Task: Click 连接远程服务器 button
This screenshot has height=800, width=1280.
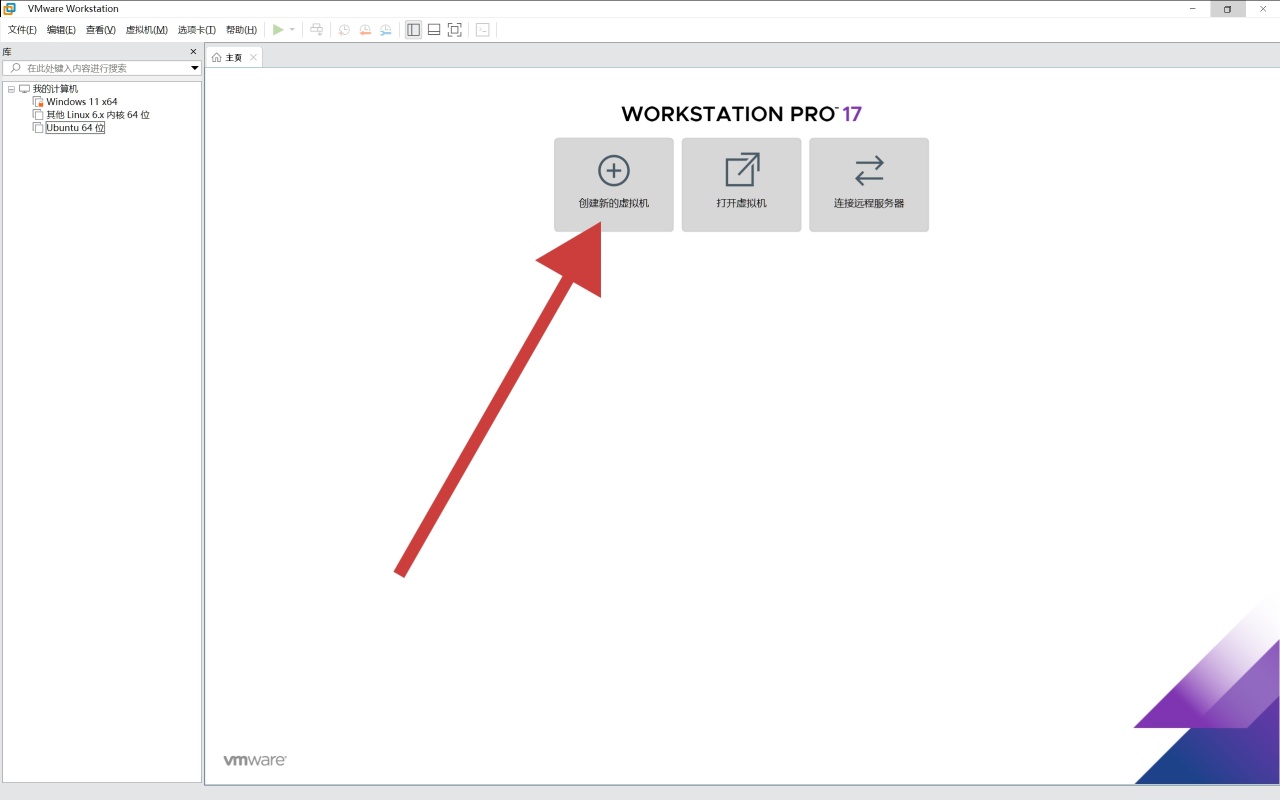Action: [x=869, y=185]
